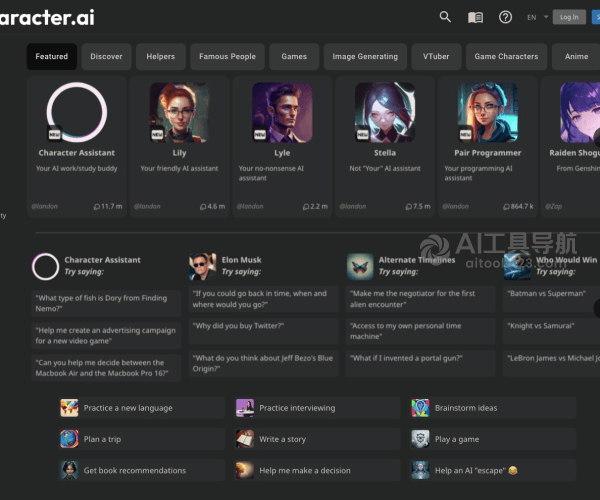Click Character Assistant circle icon in Try saying
Viewport: 600px width, 500px height.
pos(45,267)
